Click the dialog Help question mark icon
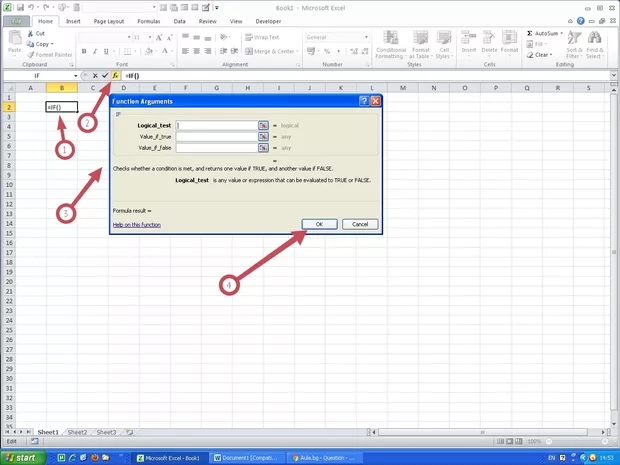 click(x=363, y=101)
